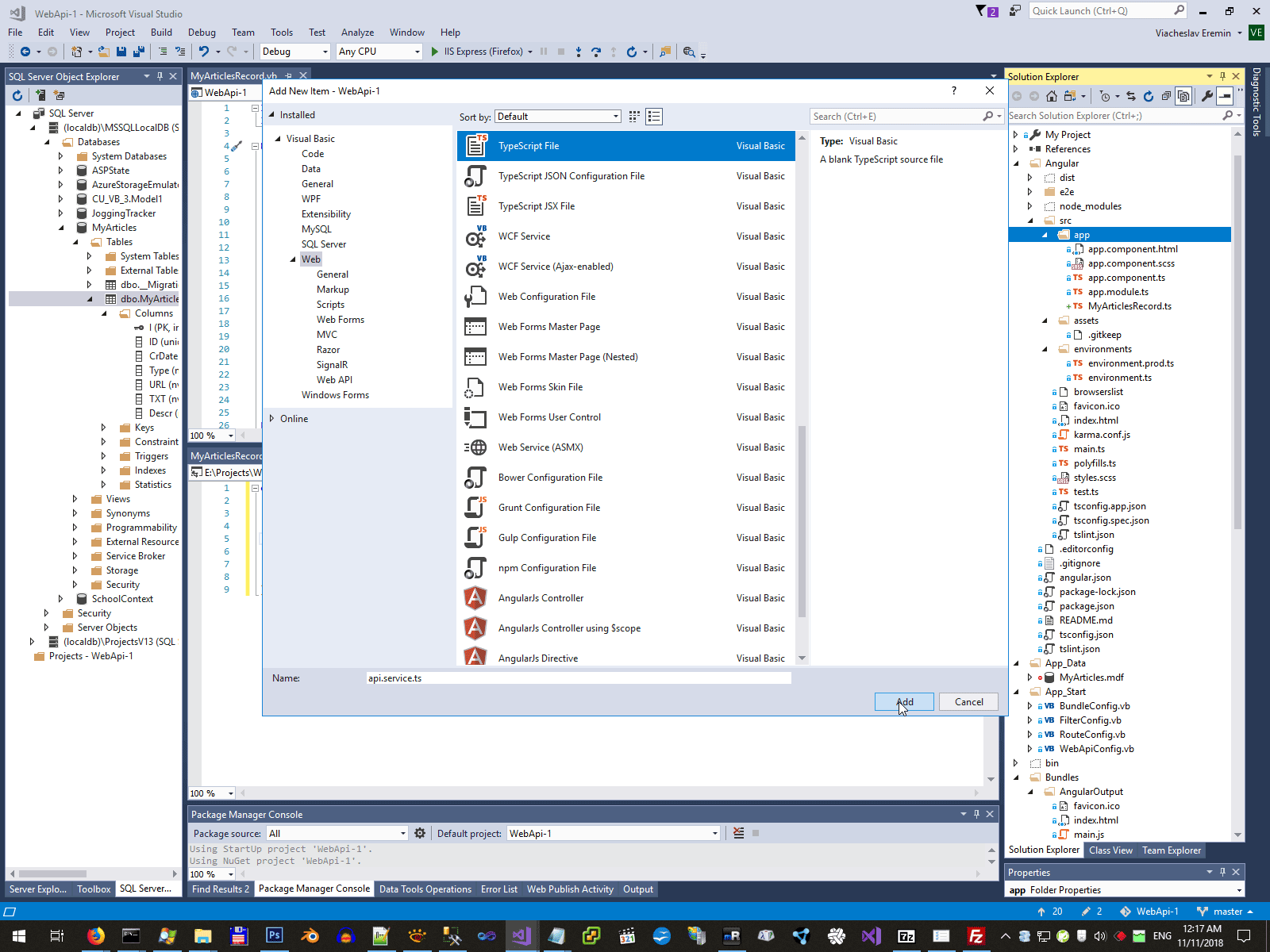The height and width of the screenshot is (952, 1270).
Task: Select app.module.ts in Solution Explorer
Action: click(x=1118, y=292)
